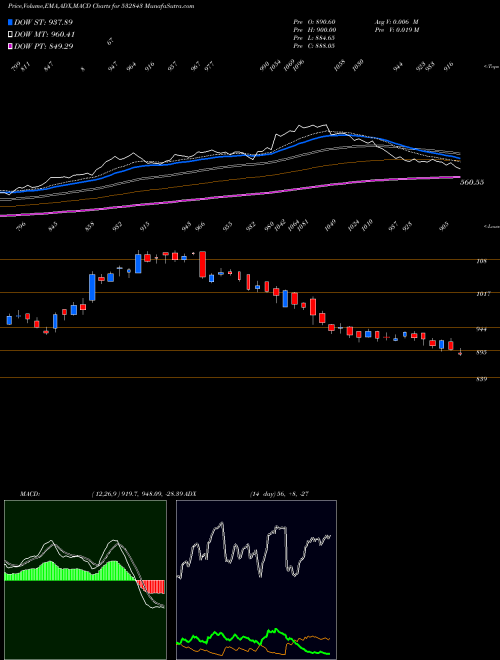
Task: Click the <-Tops row label
Action: [x=492, y=67]
